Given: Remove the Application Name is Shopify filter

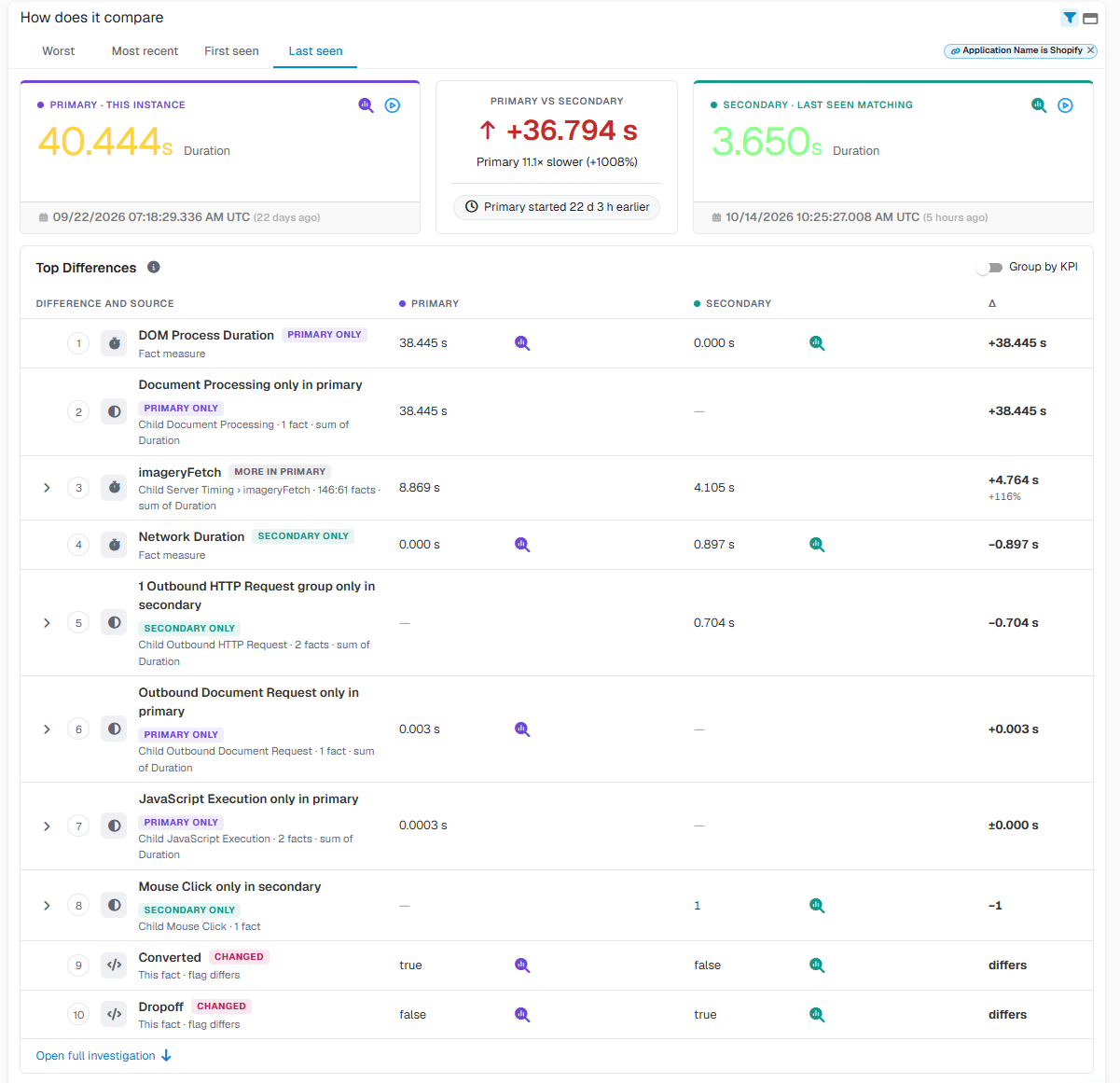Looking at the screenshot, I should tap(1090, 50).
